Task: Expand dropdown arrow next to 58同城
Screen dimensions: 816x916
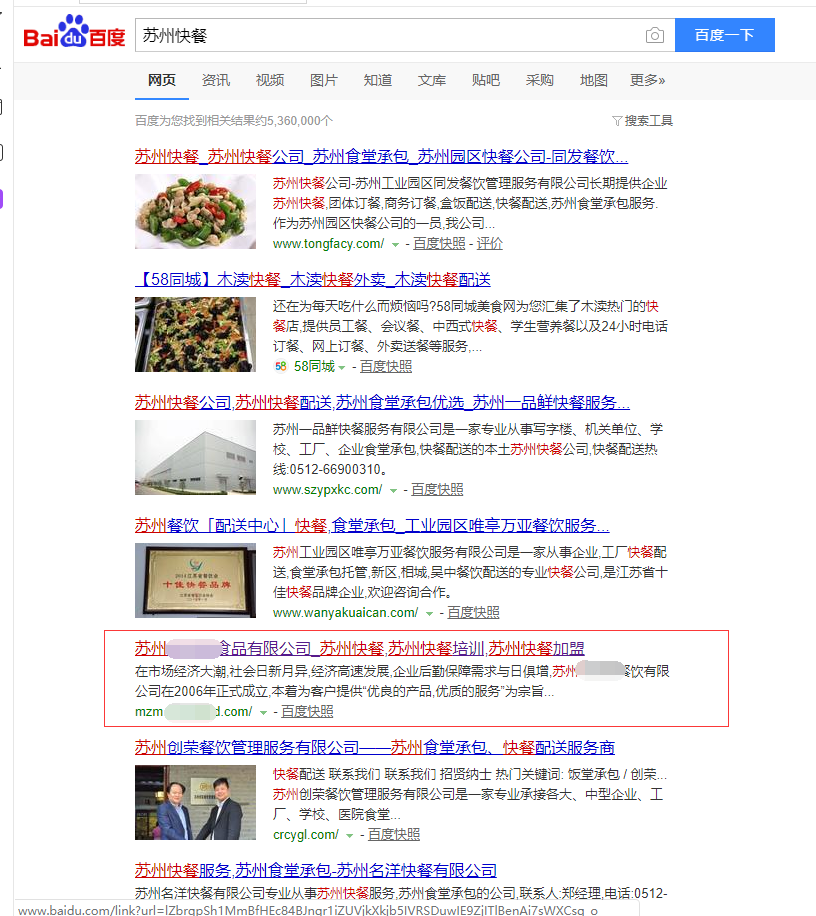Action: point(342,367)
